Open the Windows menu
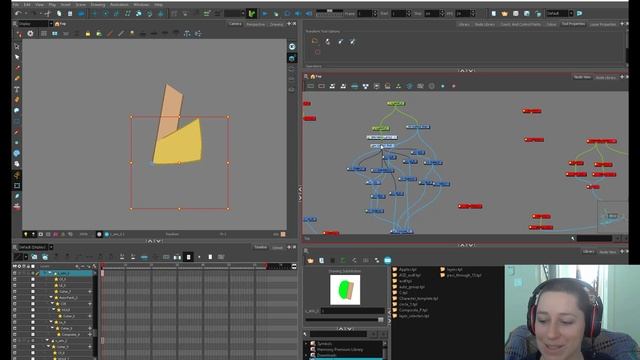 click(141, 4)
